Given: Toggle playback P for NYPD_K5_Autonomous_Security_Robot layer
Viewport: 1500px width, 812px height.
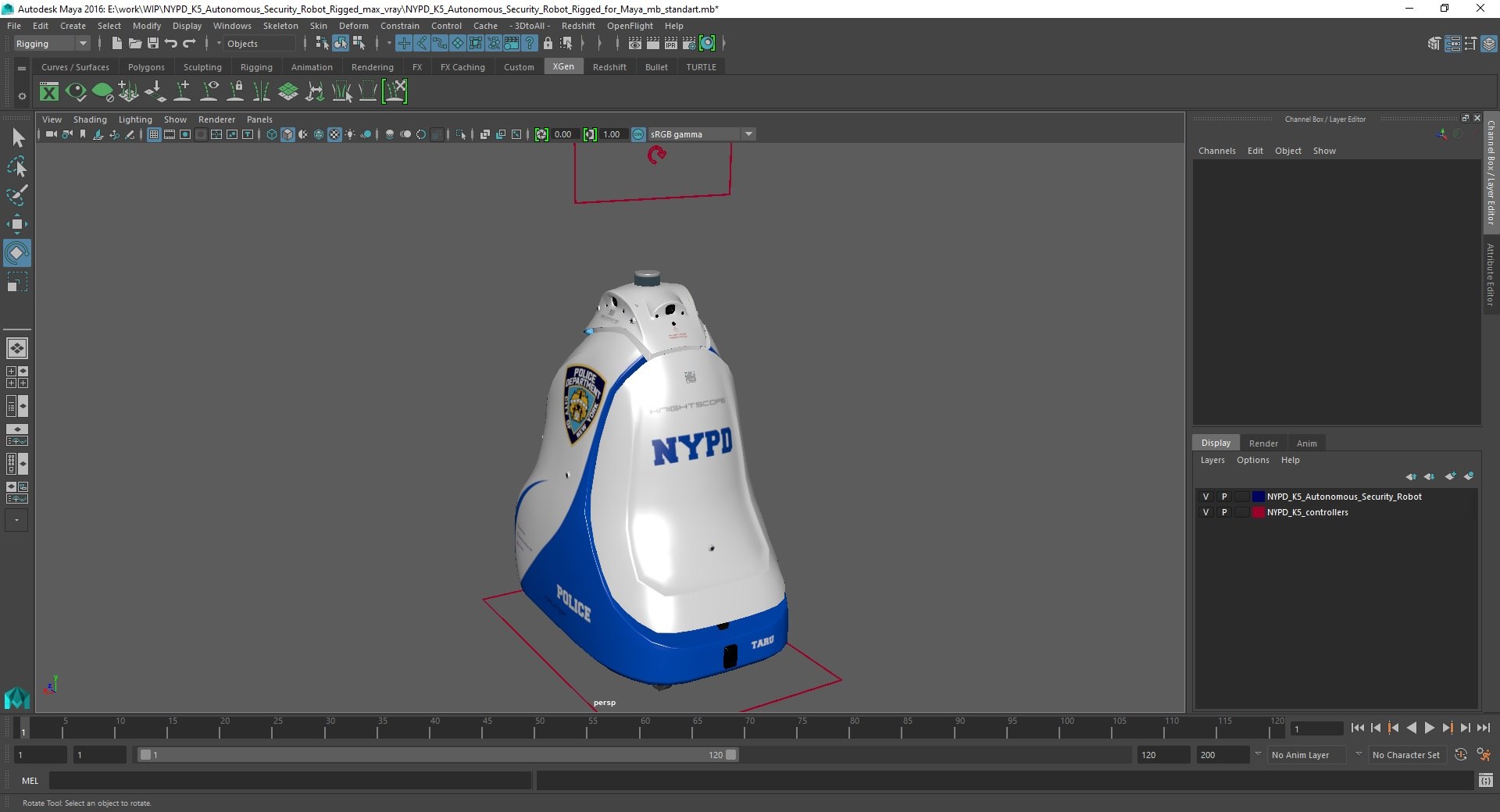Looking at the screenshot, I should (1224, 497).
